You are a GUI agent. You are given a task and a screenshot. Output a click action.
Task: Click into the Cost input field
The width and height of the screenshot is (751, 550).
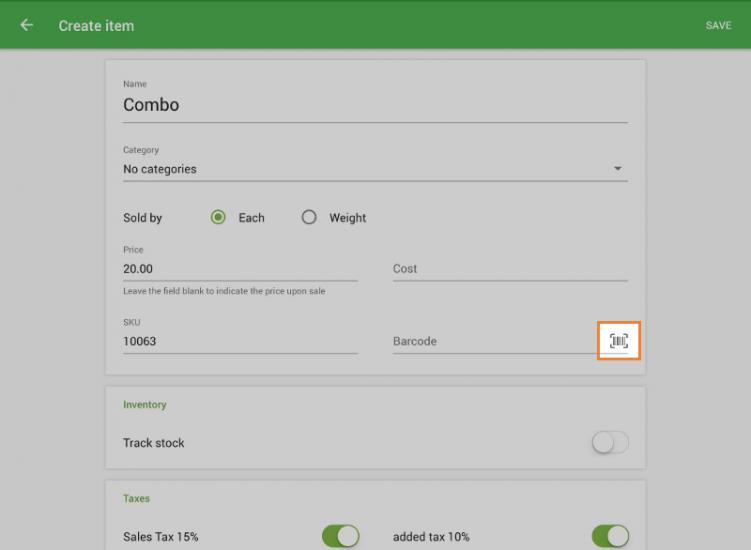510,269
